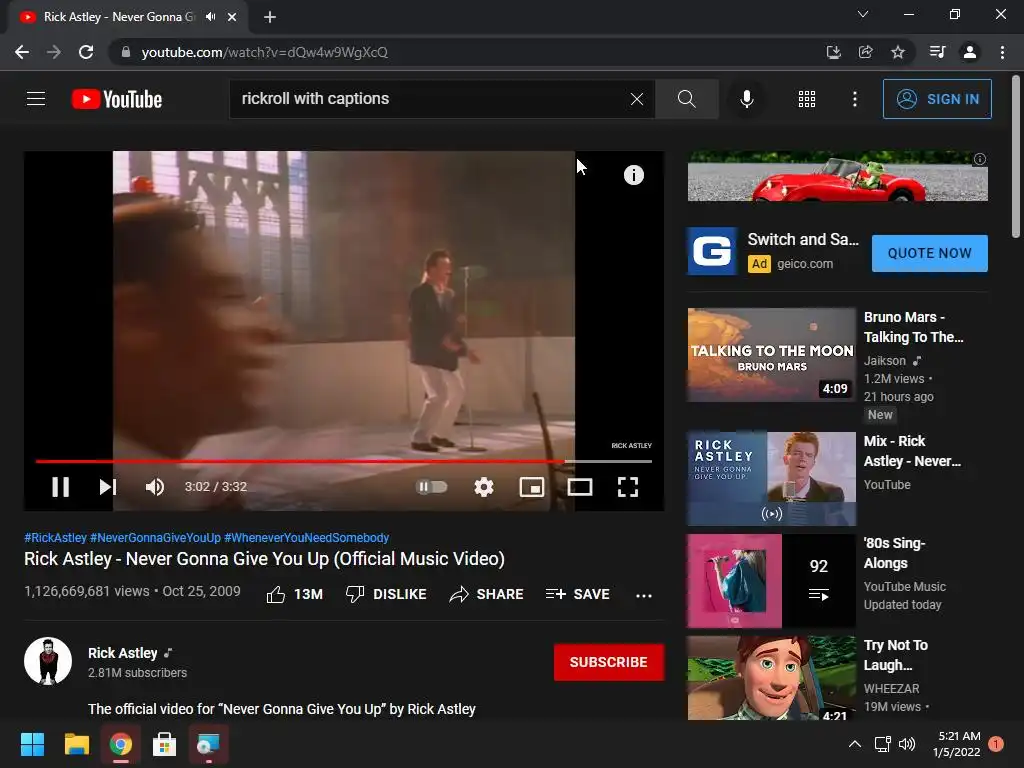
Task: Toggle the autoplay switch
Action: tap(431, 487)
